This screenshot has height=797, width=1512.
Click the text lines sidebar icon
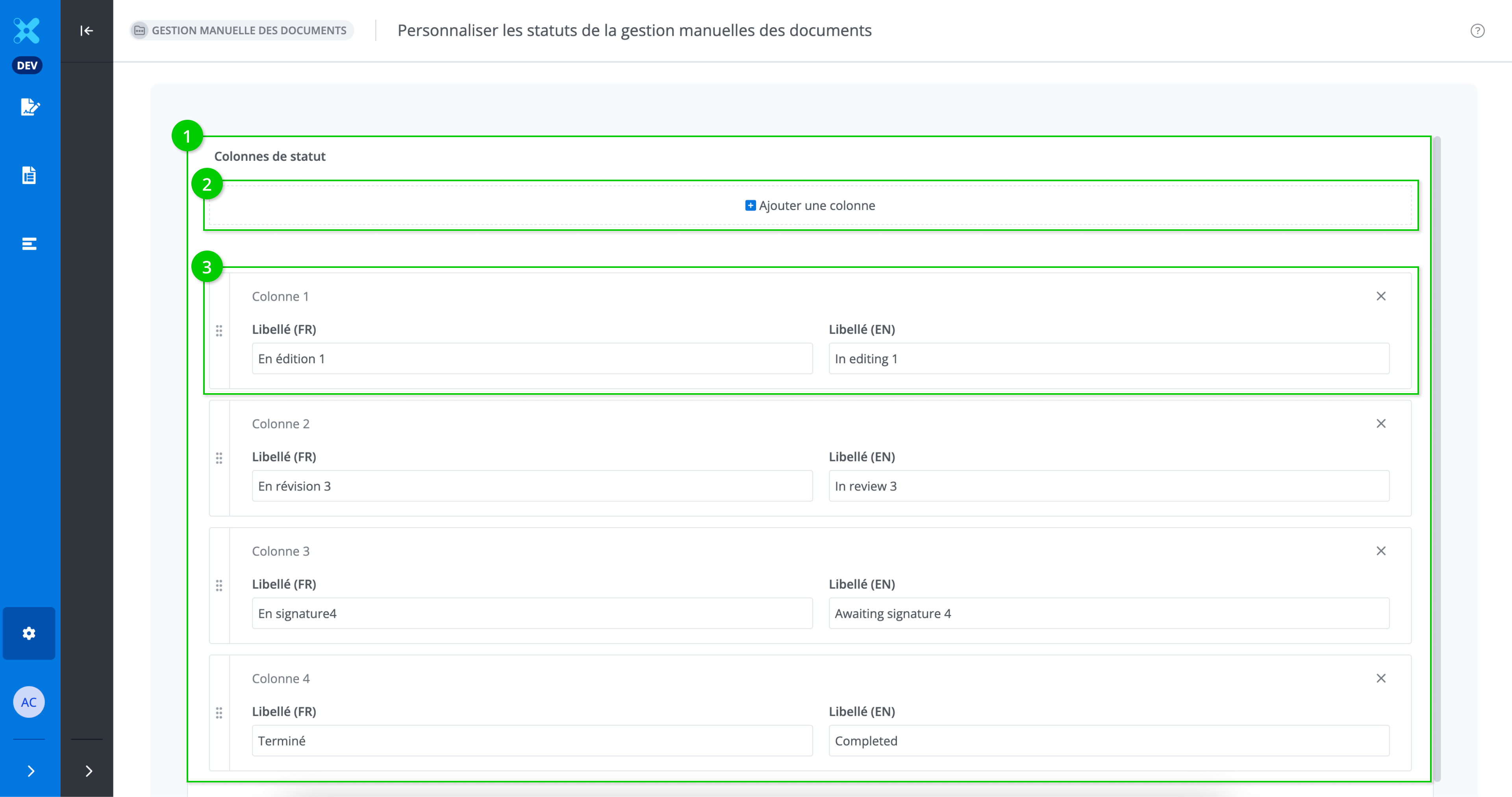pyautogui.click(x=30, y=244)
